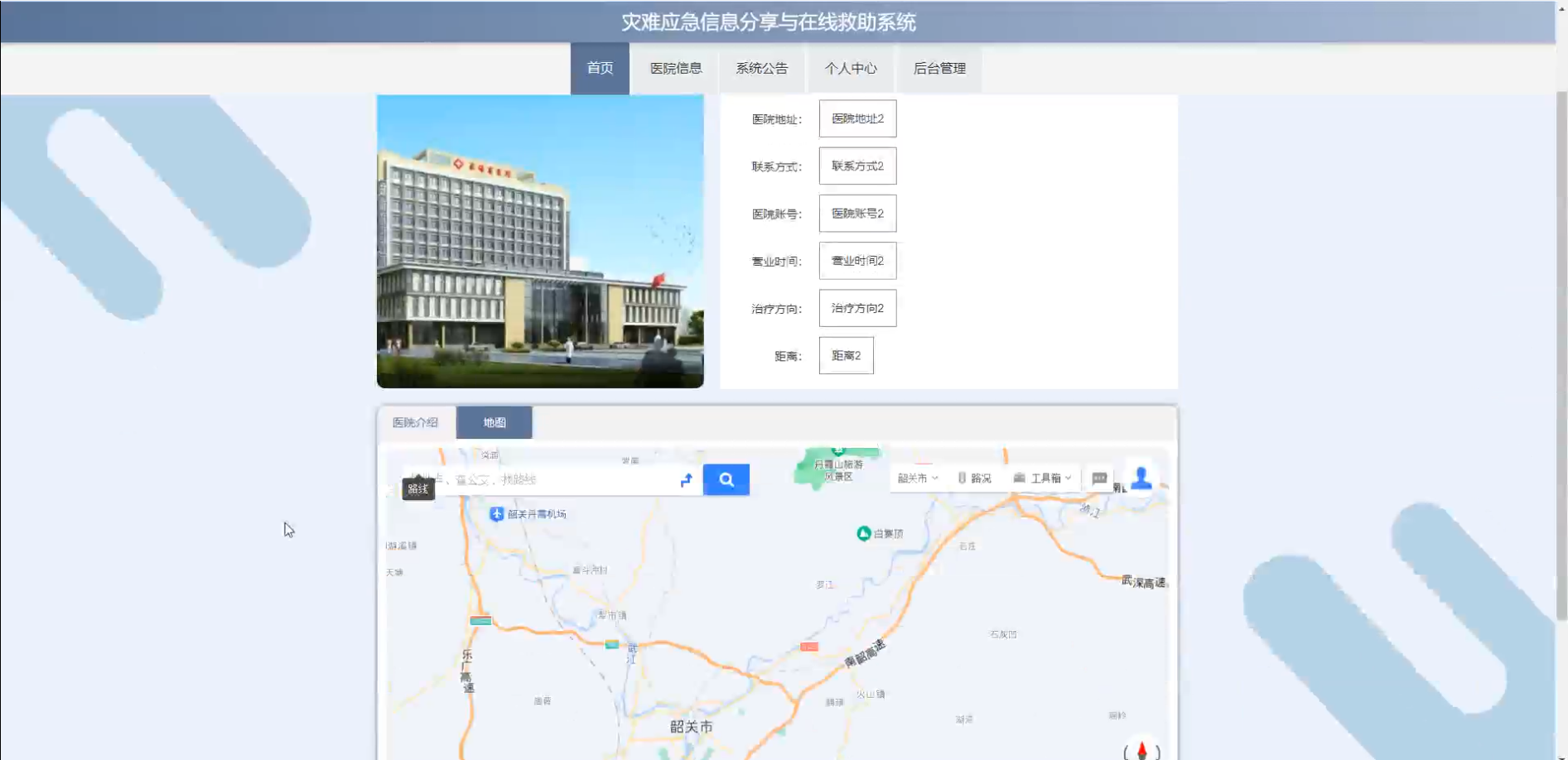Click the 犁市镇 place label
The image size is (1568, 760).
point(612,615)
